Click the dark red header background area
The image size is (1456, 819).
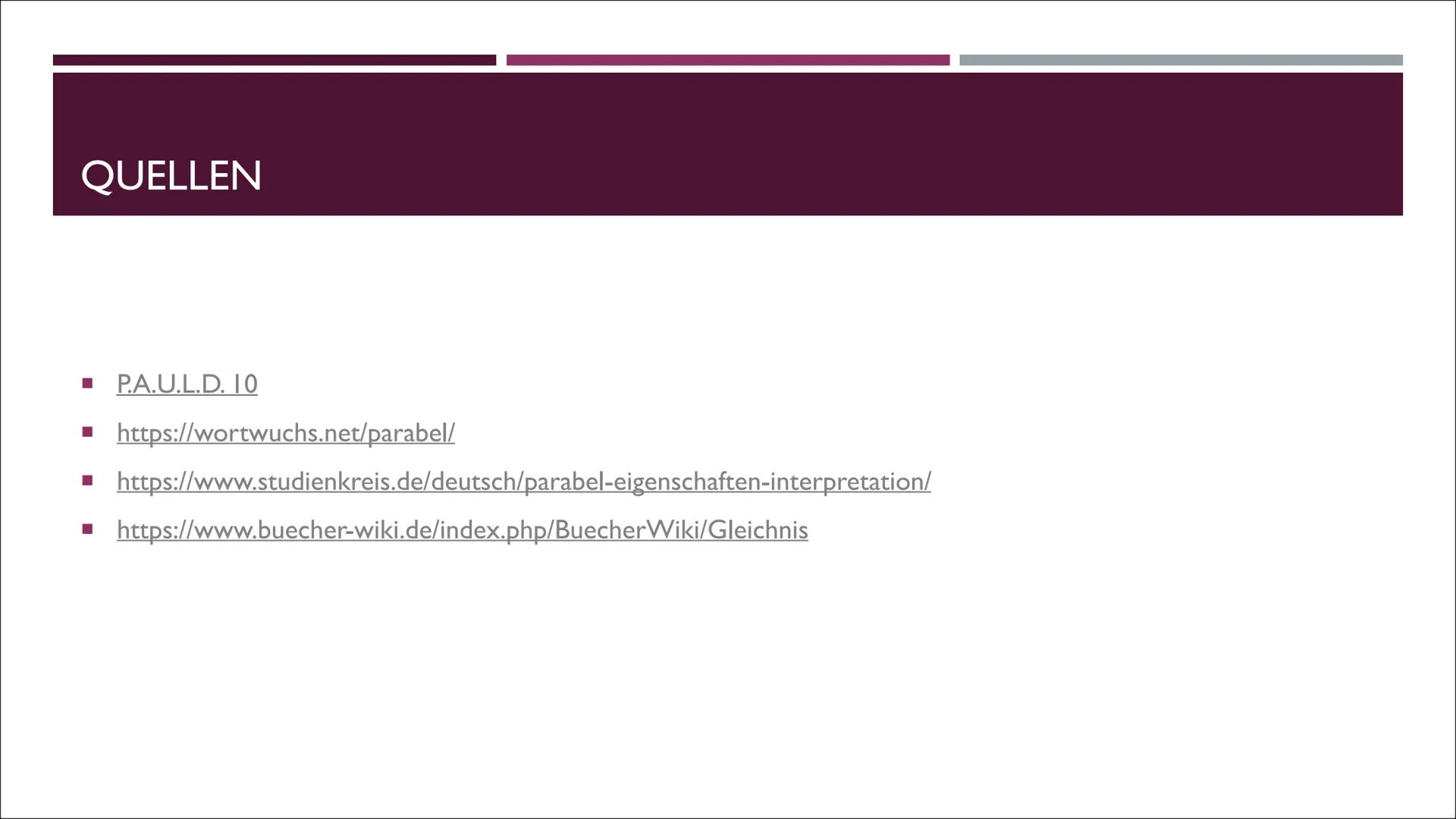coord(728,143)
